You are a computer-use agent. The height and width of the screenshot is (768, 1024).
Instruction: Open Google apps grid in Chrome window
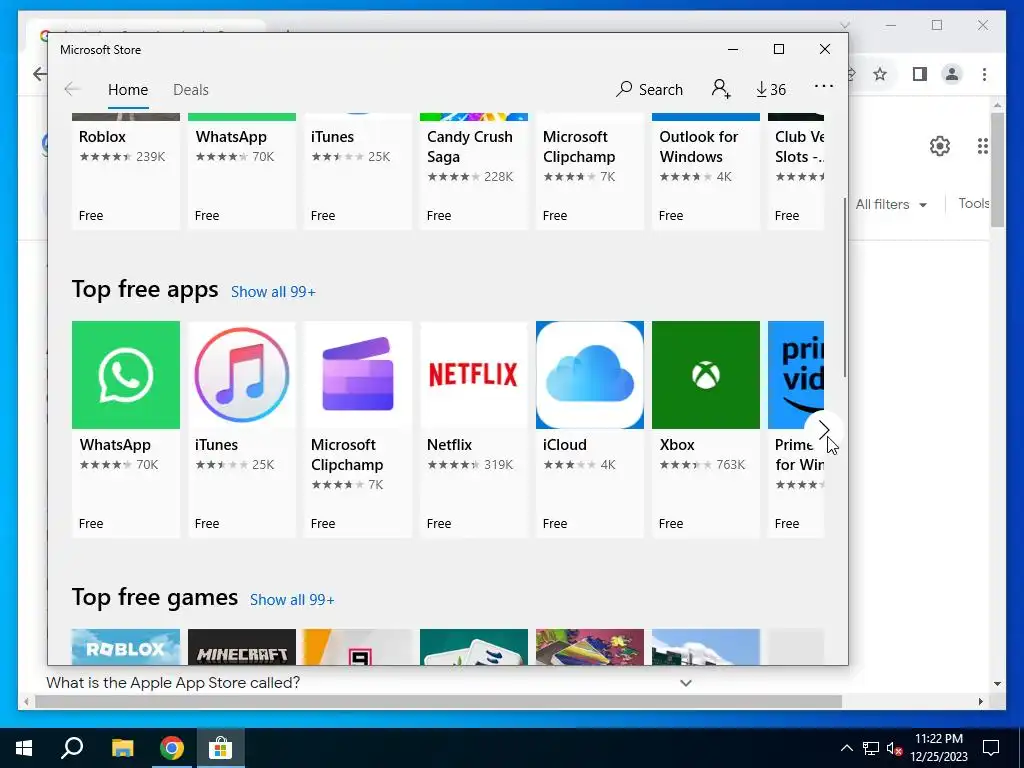coord(983,146)
